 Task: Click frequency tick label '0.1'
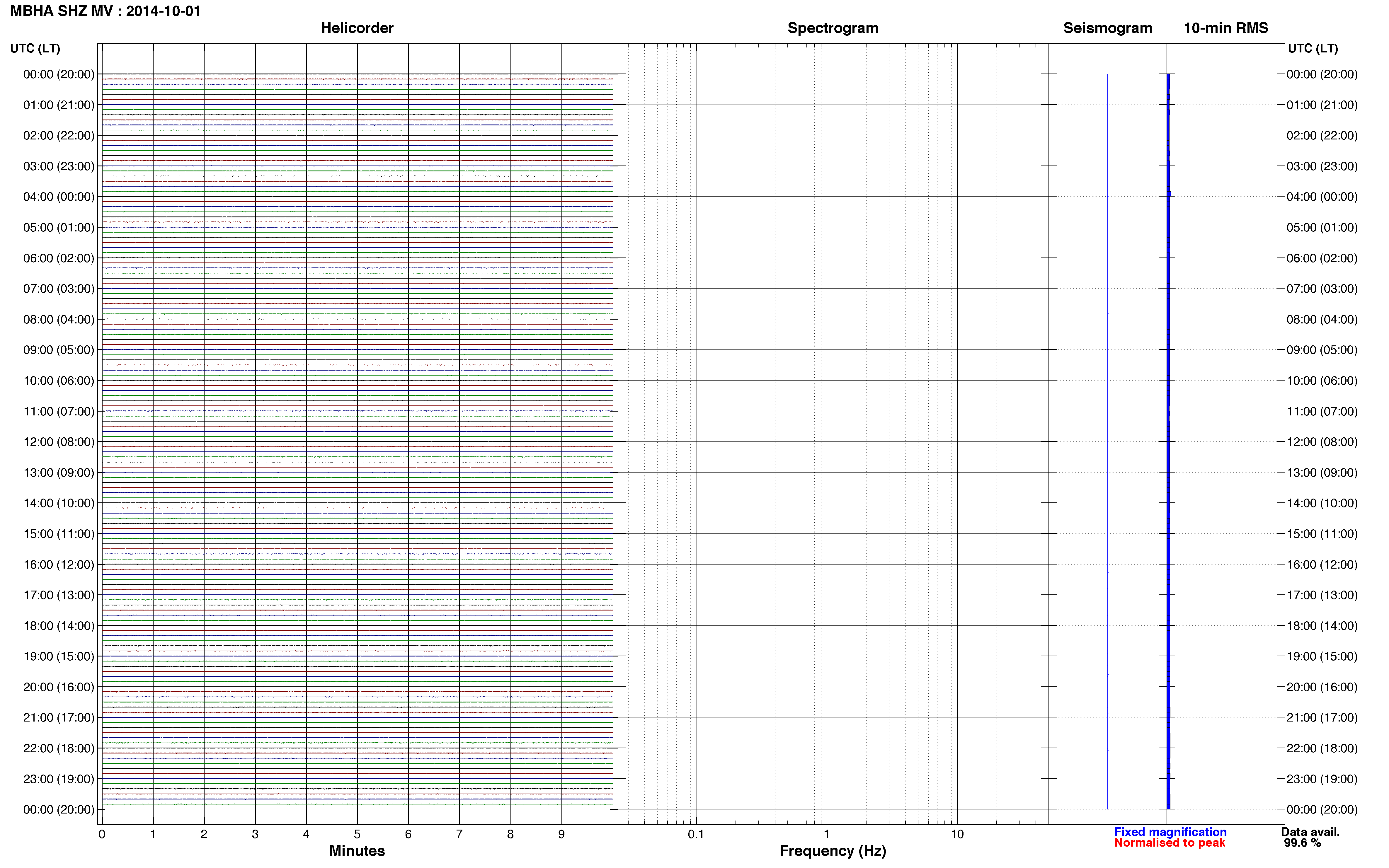pyautogui.click(x=696, y=834)
